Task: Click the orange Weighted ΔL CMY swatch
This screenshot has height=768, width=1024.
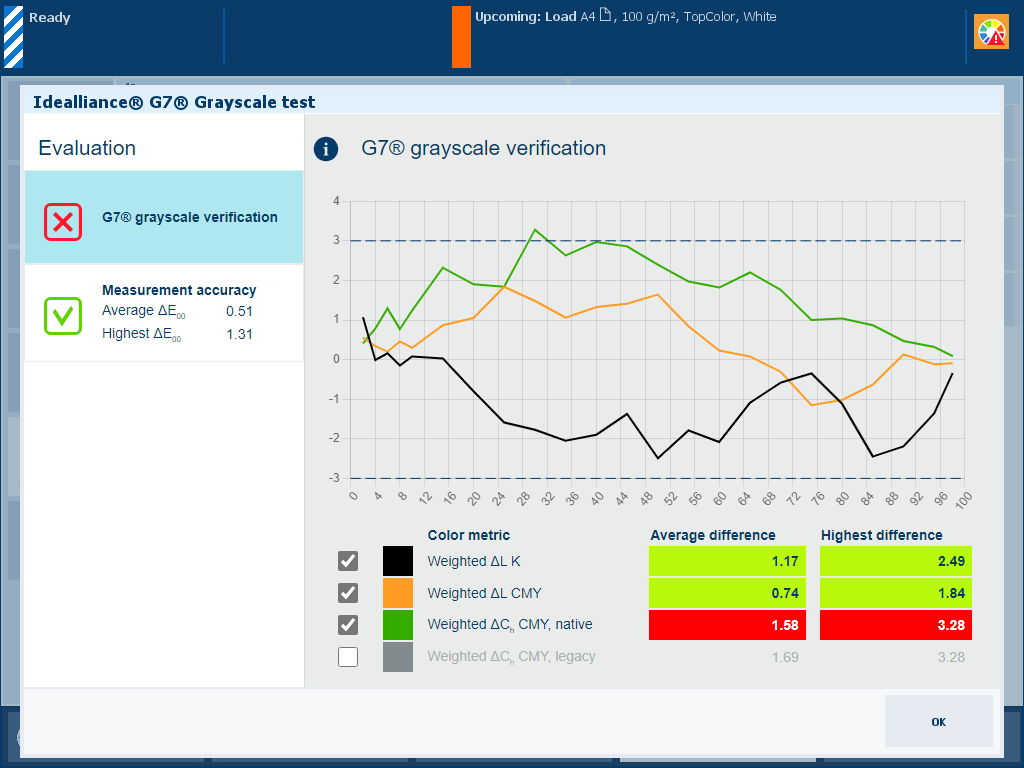Action: tap(398, 593)
